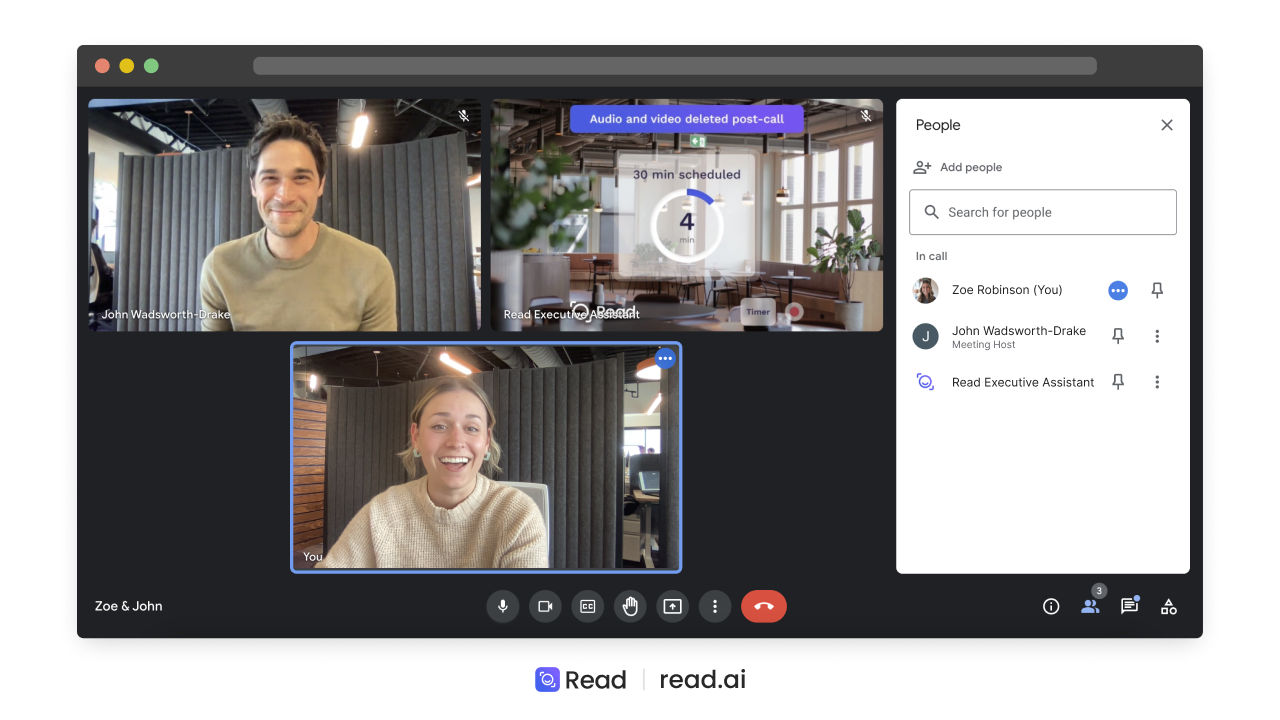Open more options in call controls

click(x=715, y=606)
